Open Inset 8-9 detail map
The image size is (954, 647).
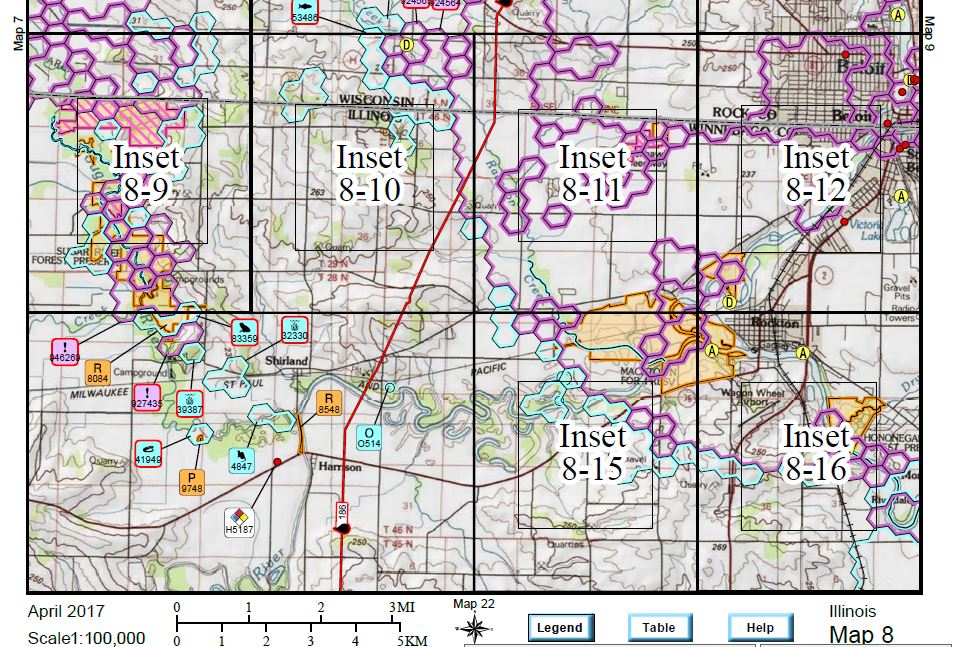pos(143,171)
